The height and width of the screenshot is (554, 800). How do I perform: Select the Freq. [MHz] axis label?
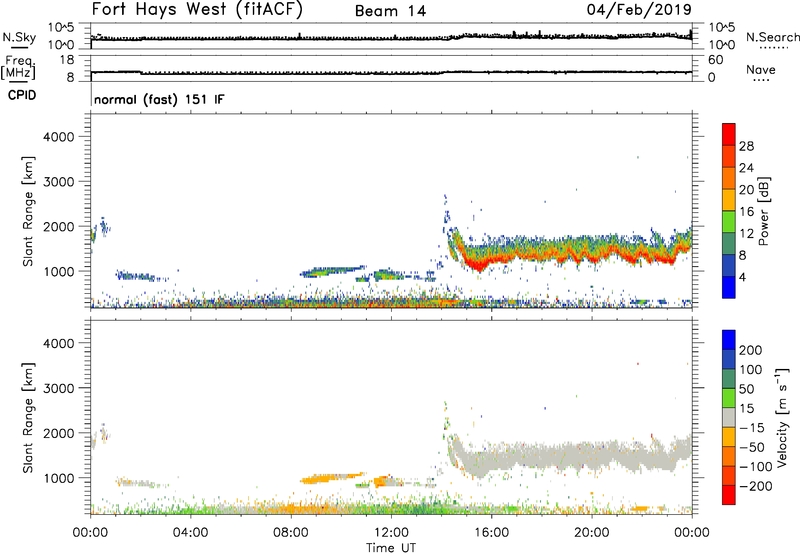click(x=16, y=71)
